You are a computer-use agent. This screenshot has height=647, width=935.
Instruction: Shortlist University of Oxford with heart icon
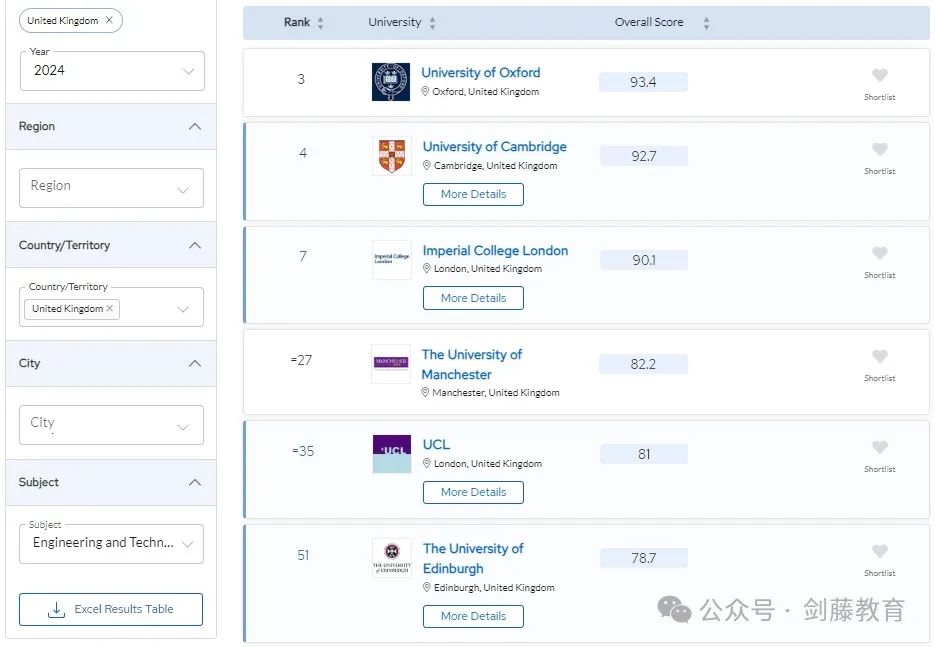880,75
